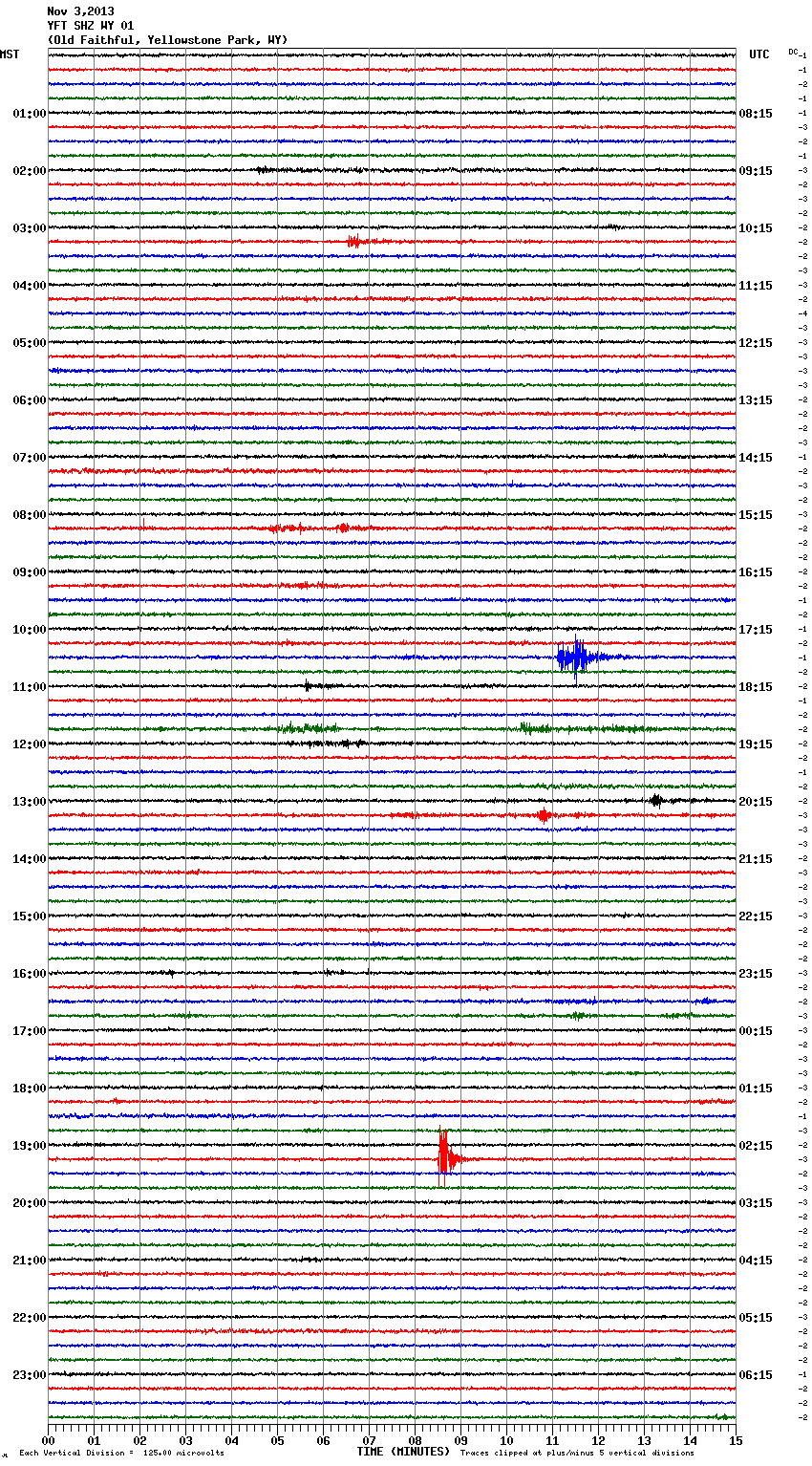Click the 10:15 UTC time label
812x1466 pixels.
tap(756, 228)
